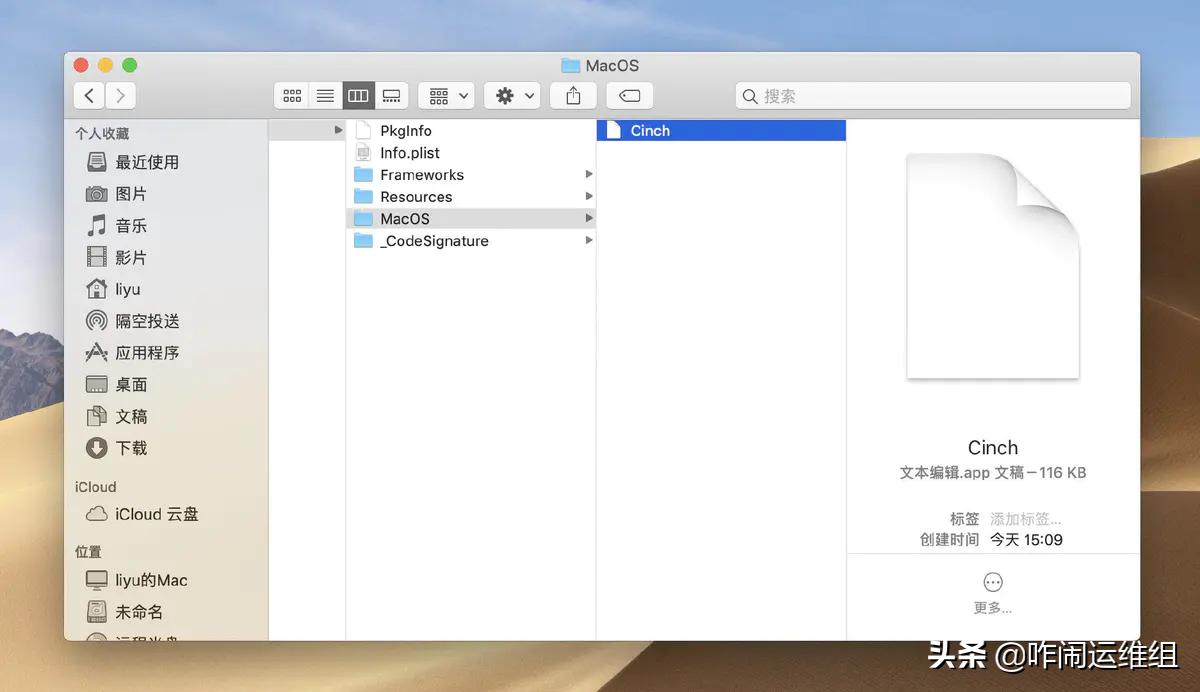The image size is (1200, 692).
Task: Open the item grouping dropdown
Action: click(445, 95)
